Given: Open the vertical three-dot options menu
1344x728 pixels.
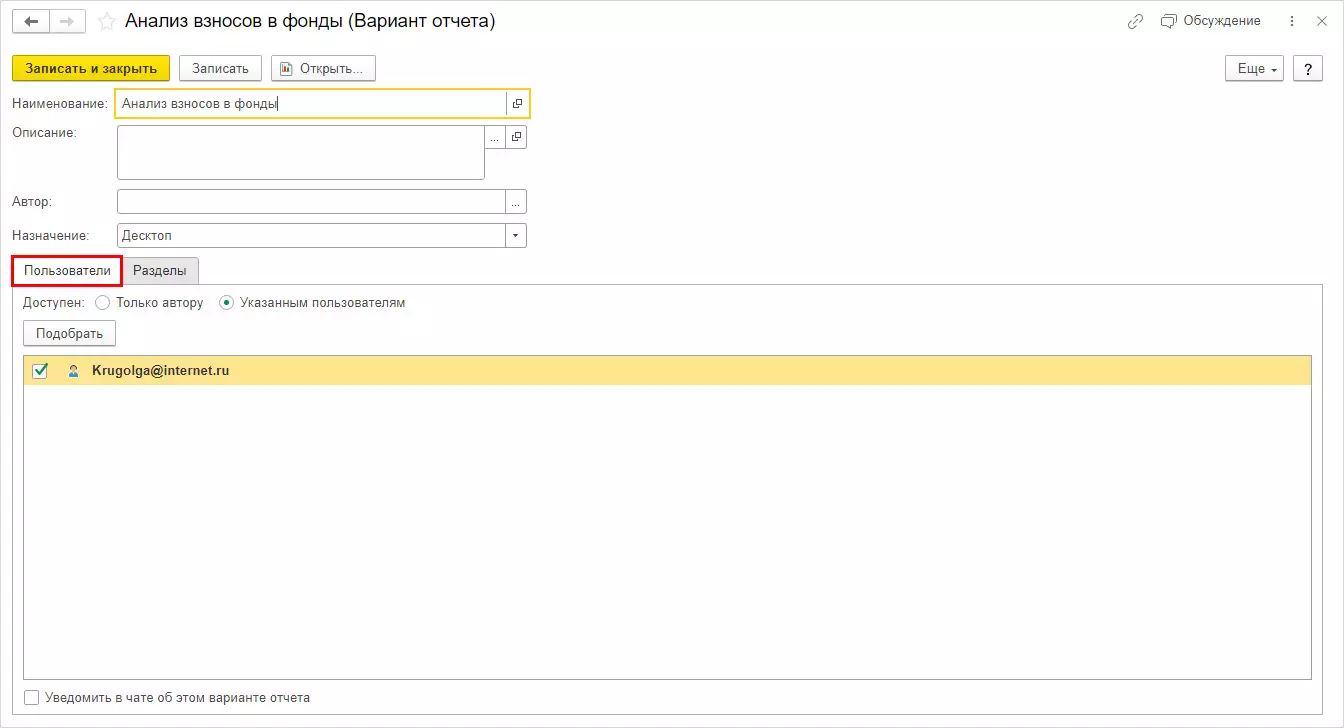Looking at the screenshot, I should coord(1292,21).
